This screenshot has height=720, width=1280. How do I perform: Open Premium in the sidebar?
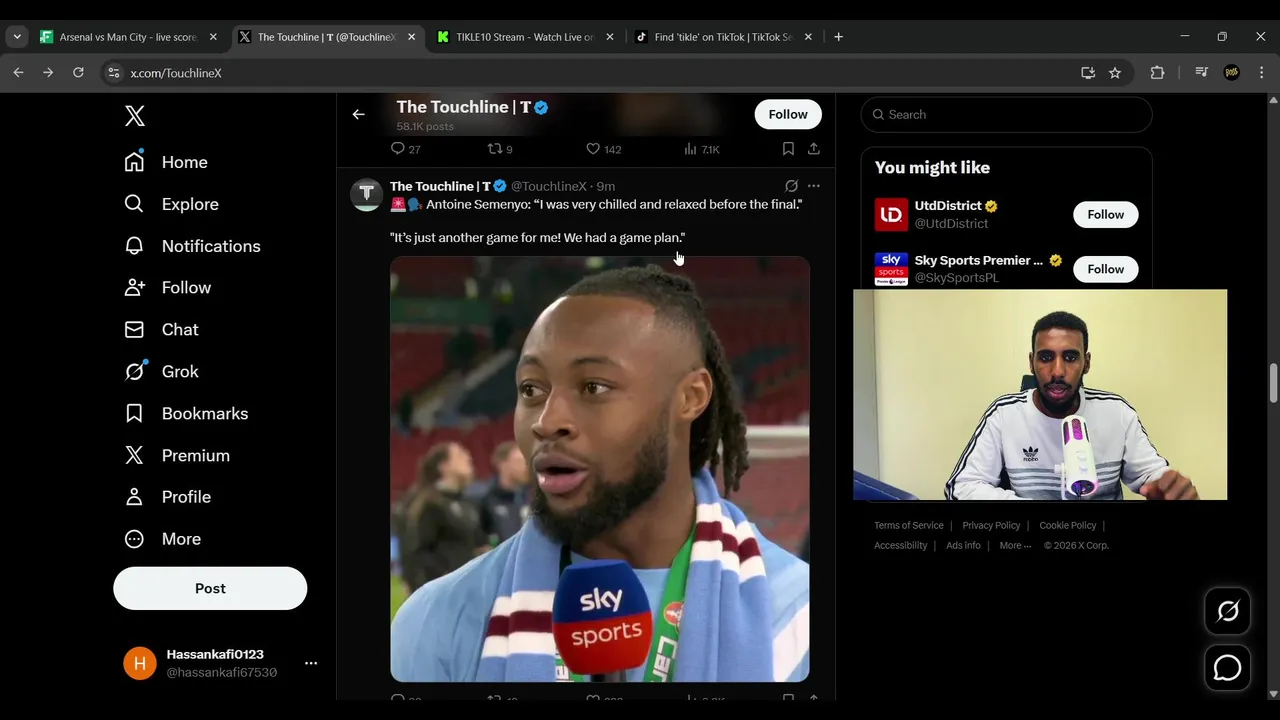coord(177,456)
